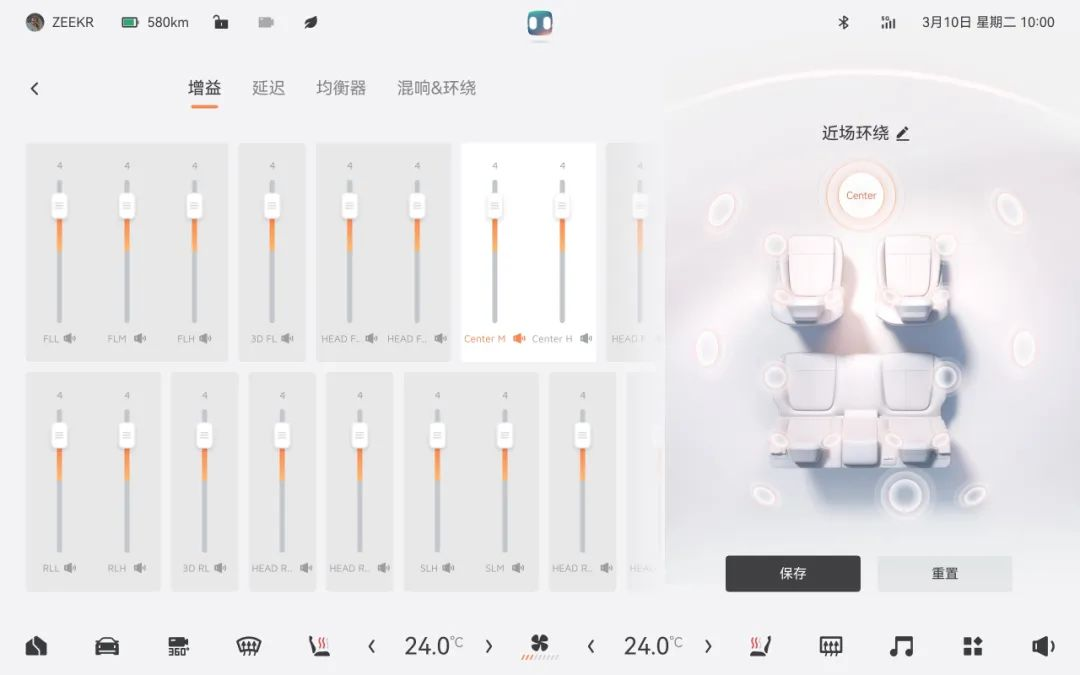Image resolution: width=1080 pixels, height=675 pixels.
Task: Decrease the passenger-side temperature with the left arrow
Action: pos(591,646)
